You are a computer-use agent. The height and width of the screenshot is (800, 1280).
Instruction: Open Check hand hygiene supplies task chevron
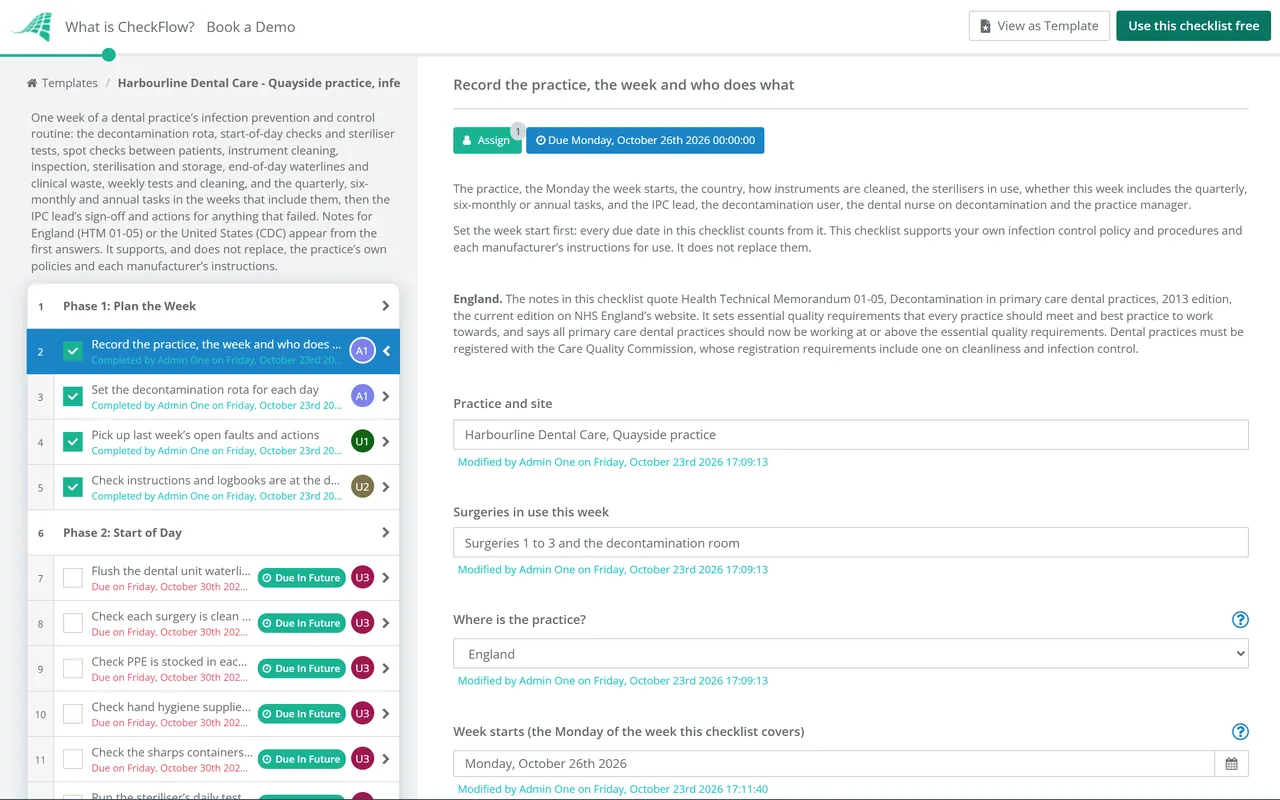386,714
